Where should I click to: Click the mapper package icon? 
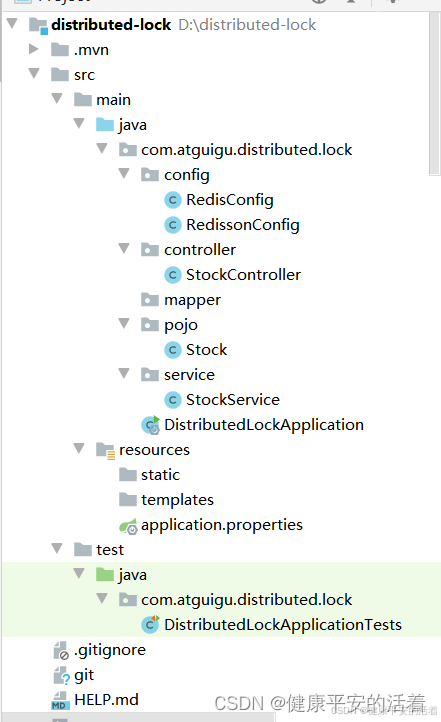[150, 299]
